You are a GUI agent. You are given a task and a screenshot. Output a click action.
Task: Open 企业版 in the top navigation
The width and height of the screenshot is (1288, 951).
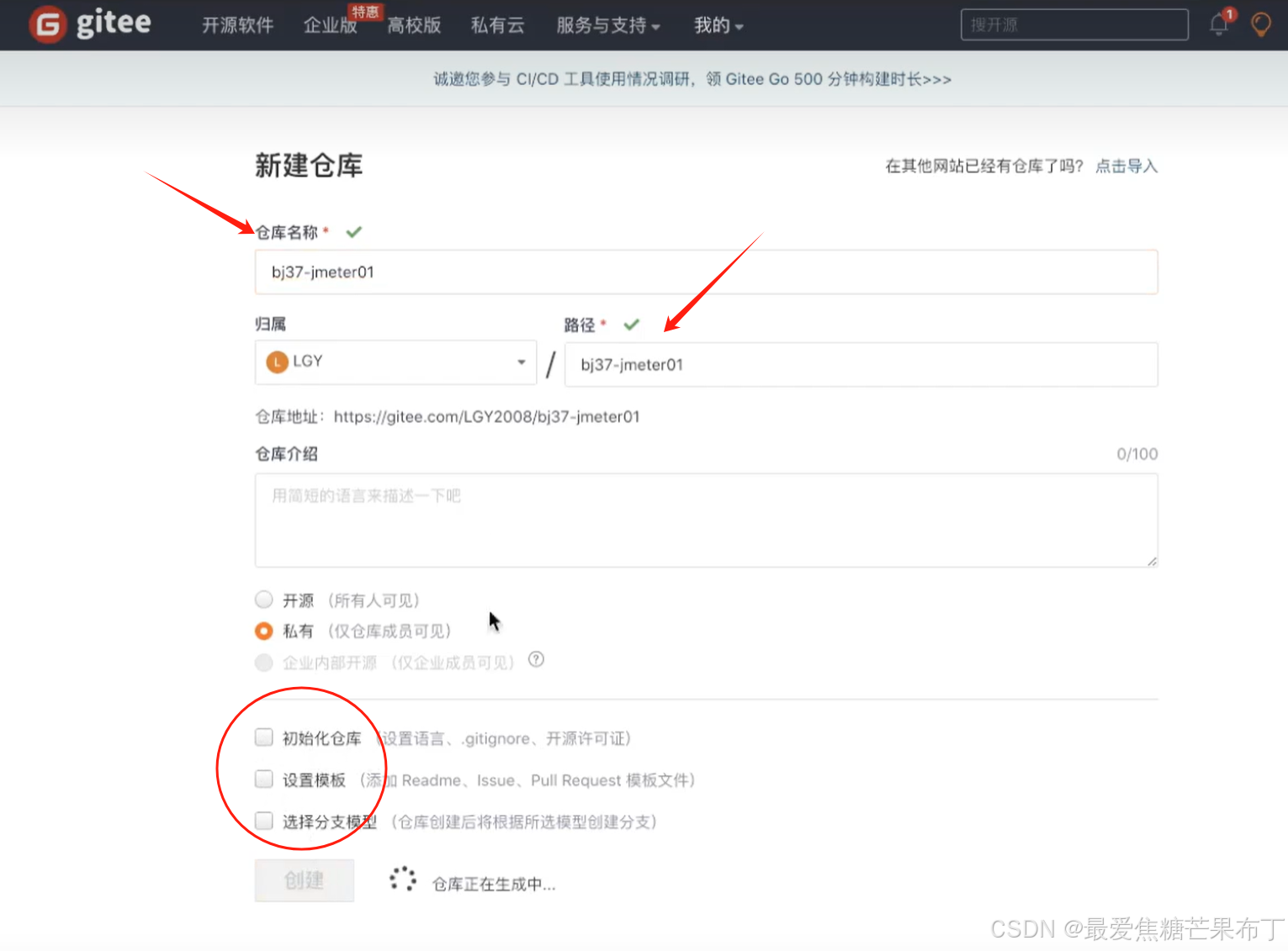point(330,26)
